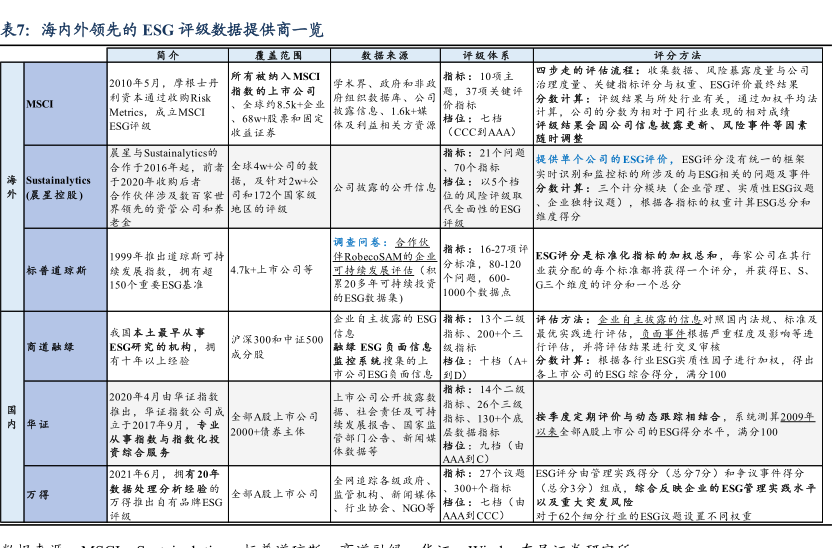Click the cell '1999年推出道琼斯可持续发展指数'

pos(168,270)
